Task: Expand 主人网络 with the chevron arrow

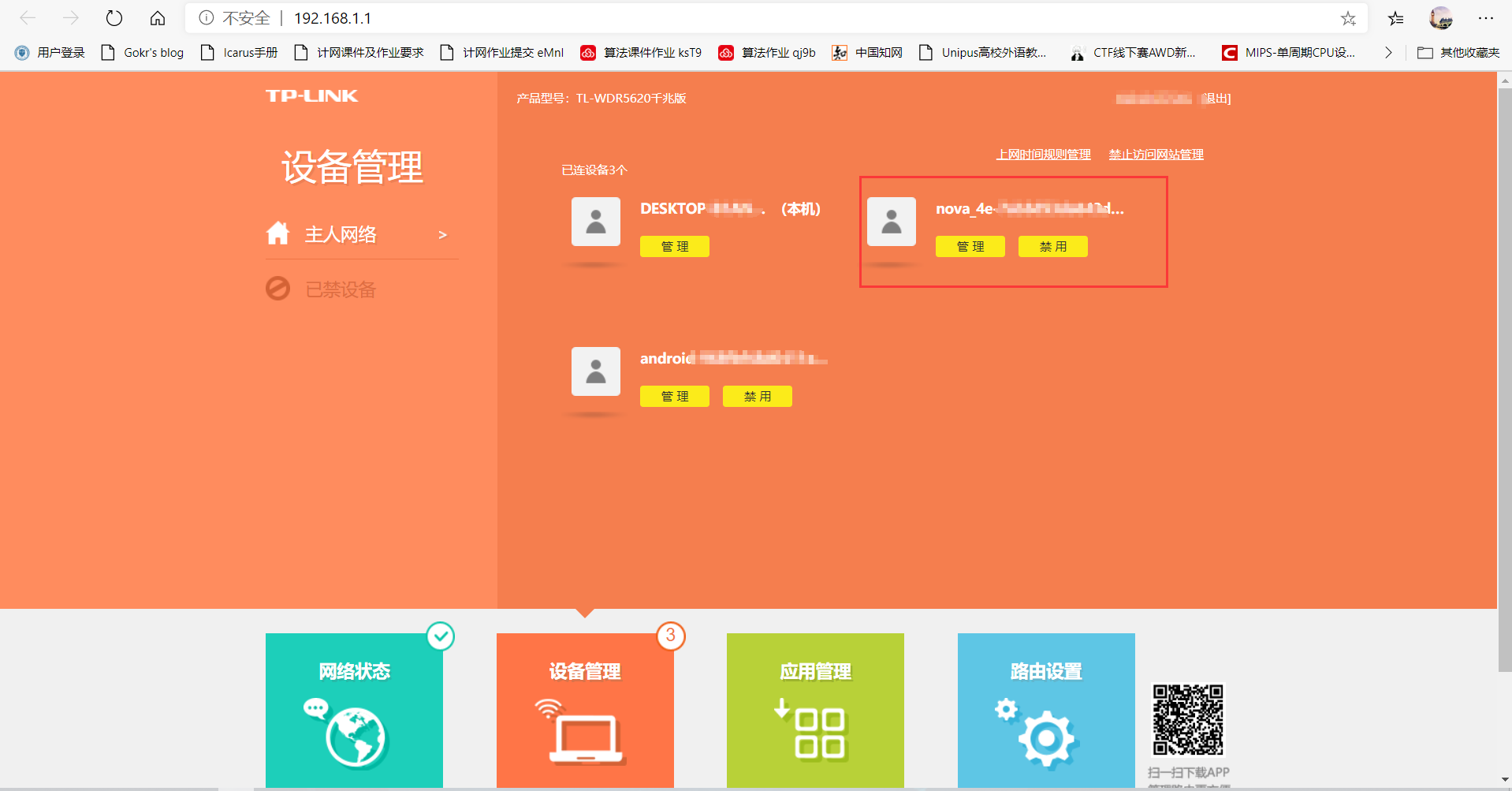Action: pyautogui.click(x=442, y=234)
